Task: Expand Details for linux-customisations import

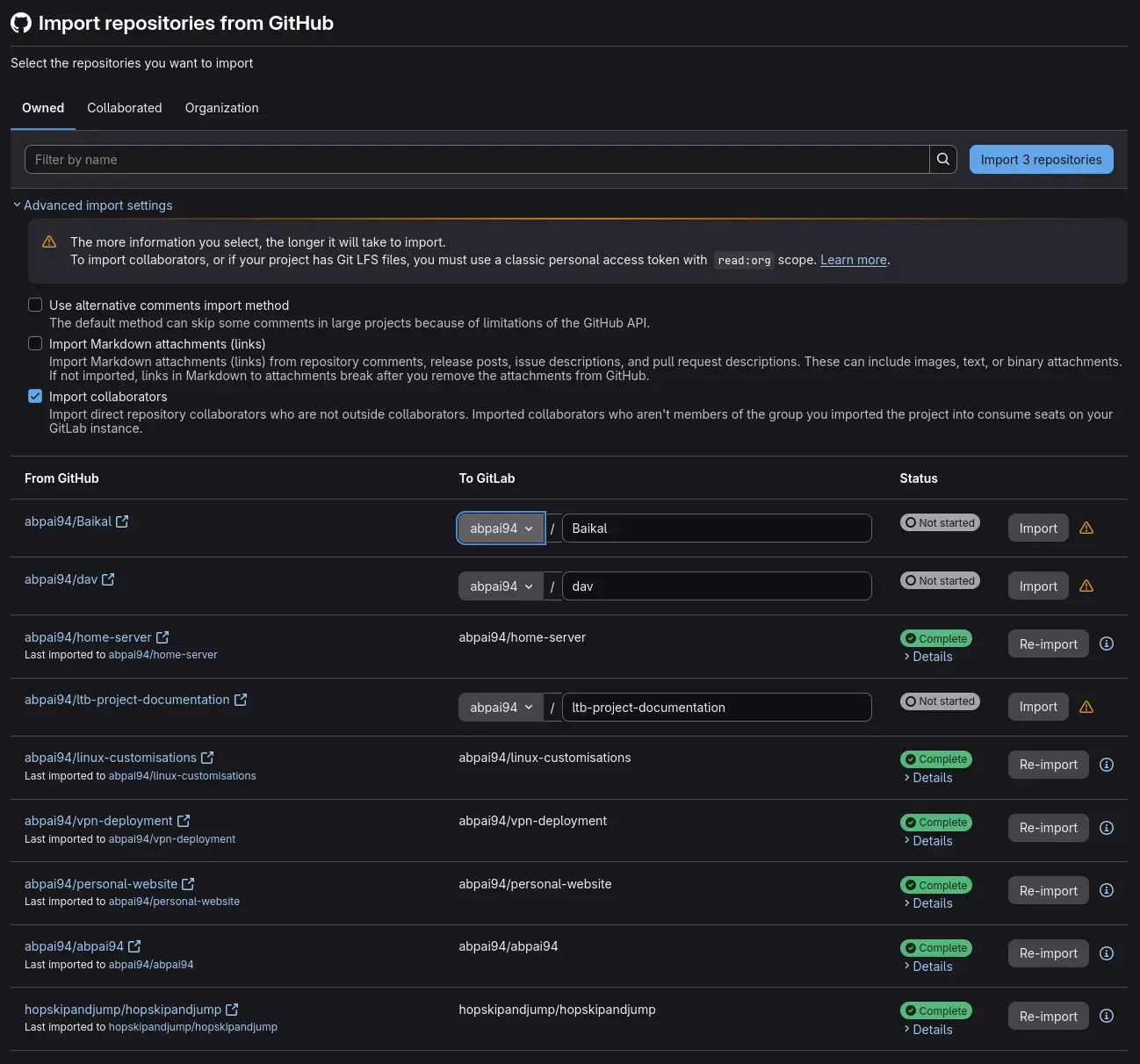Action: click(x=928, y=778)
